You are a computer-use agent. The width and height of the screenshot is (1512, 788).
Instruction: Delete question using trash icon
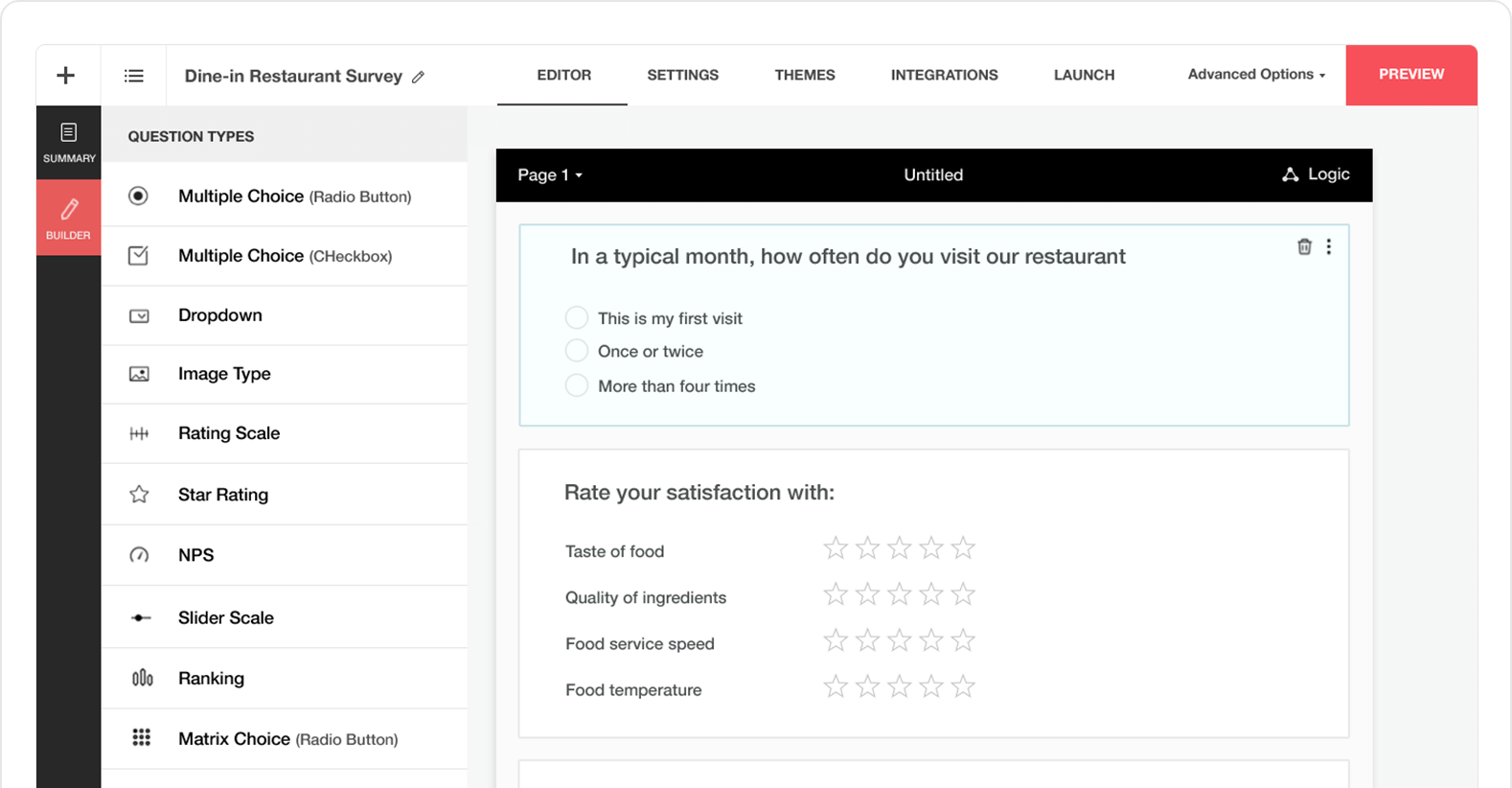1304,247
